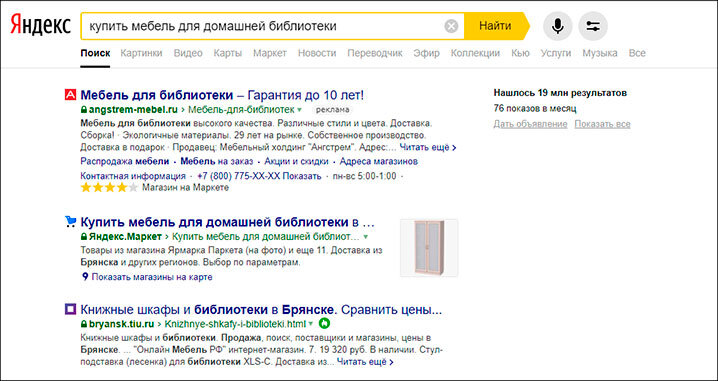
Task: Open the result Купить мебель для домашней библиотеки
Action: coord(228,223)
